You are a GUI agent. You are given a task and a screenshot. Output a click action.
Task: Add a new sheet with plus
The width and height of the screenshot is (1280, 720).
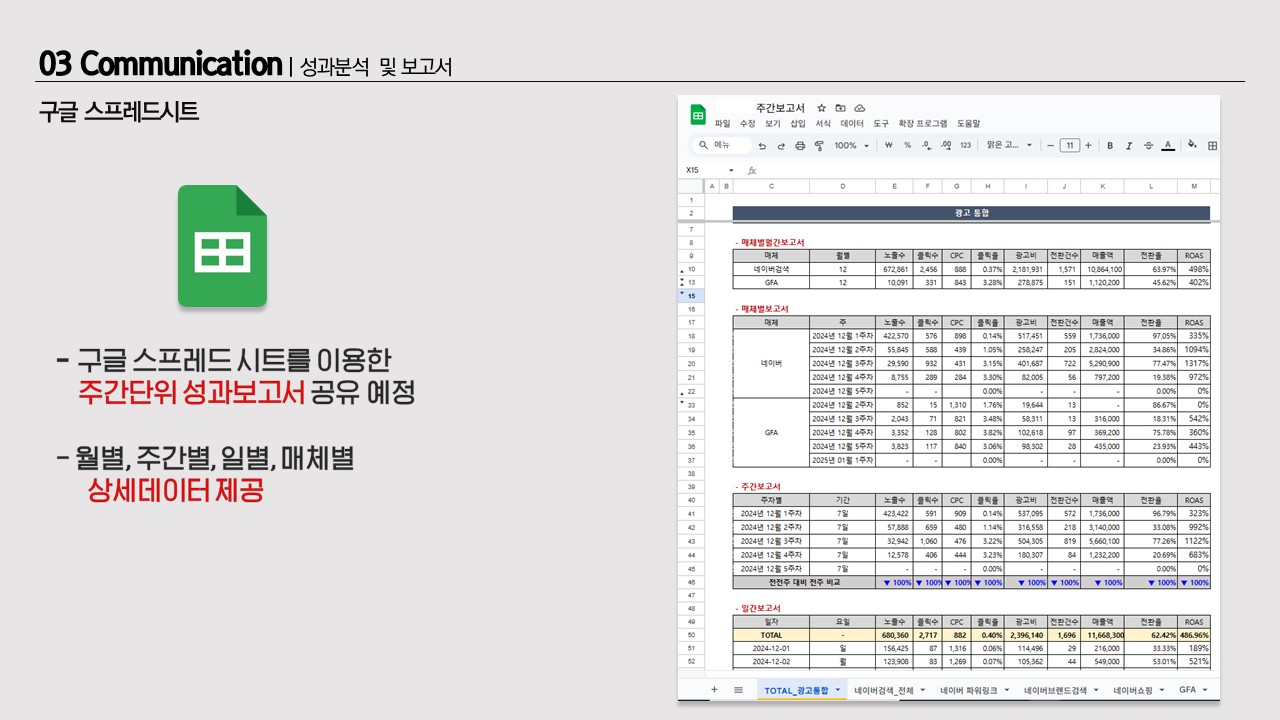pos(714,690)
